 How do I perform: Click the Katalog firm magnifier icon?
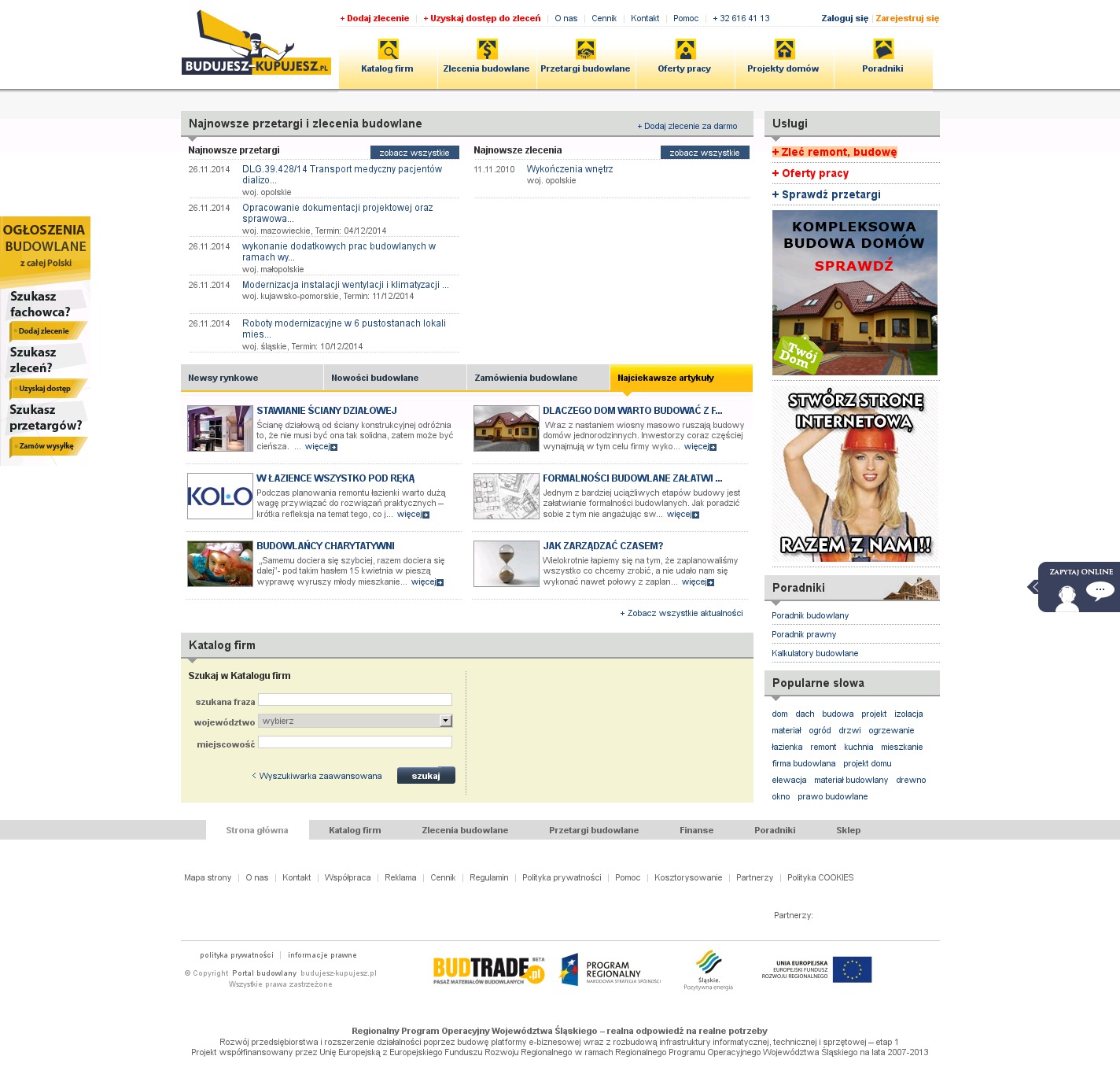coord(388,50)
